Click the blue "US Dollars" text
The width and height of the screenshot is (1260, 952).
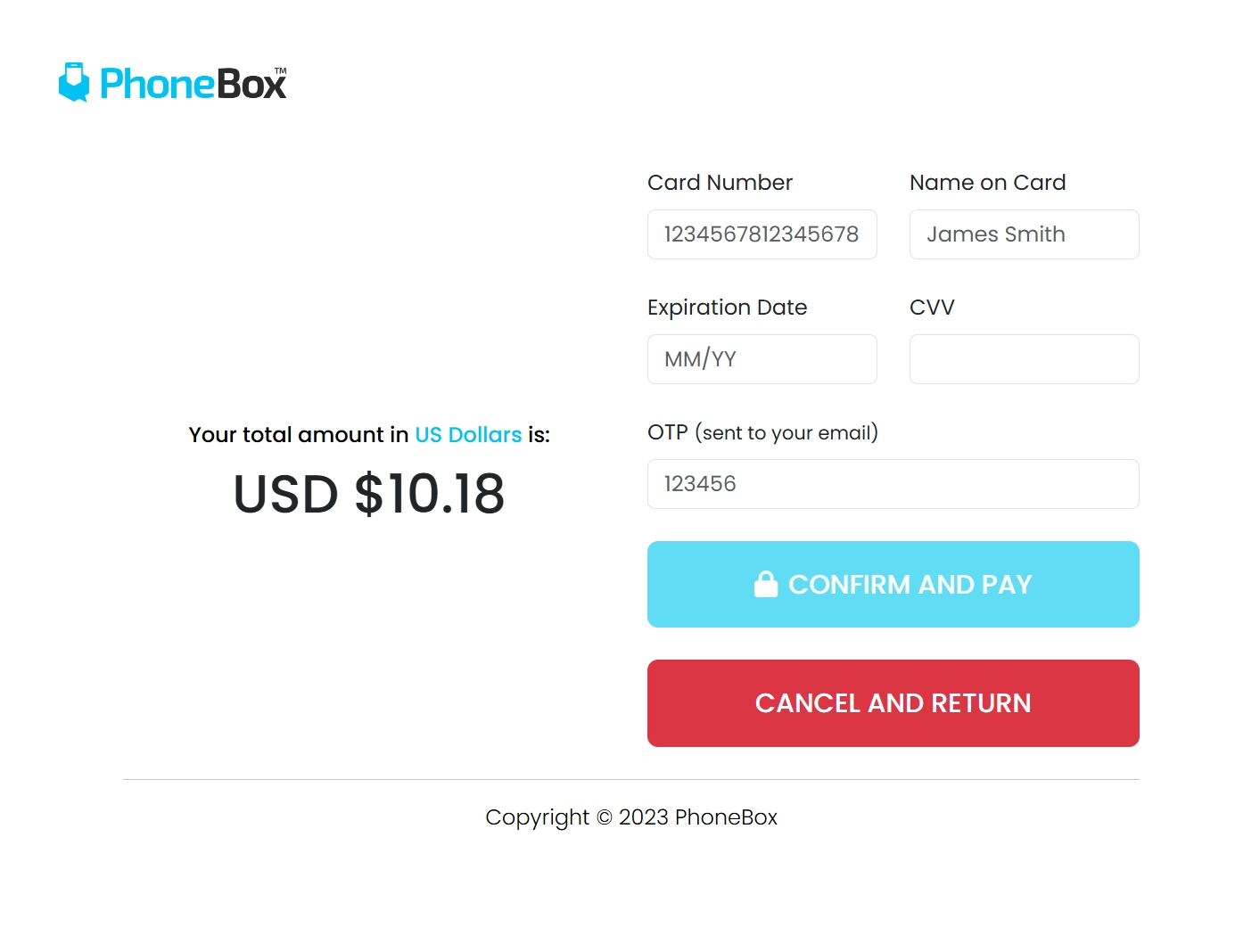(x=468, y=435)
